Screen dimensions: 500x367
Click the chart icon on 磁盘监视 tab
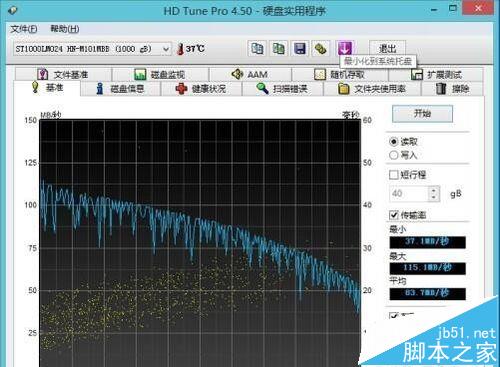click(140, 74)
